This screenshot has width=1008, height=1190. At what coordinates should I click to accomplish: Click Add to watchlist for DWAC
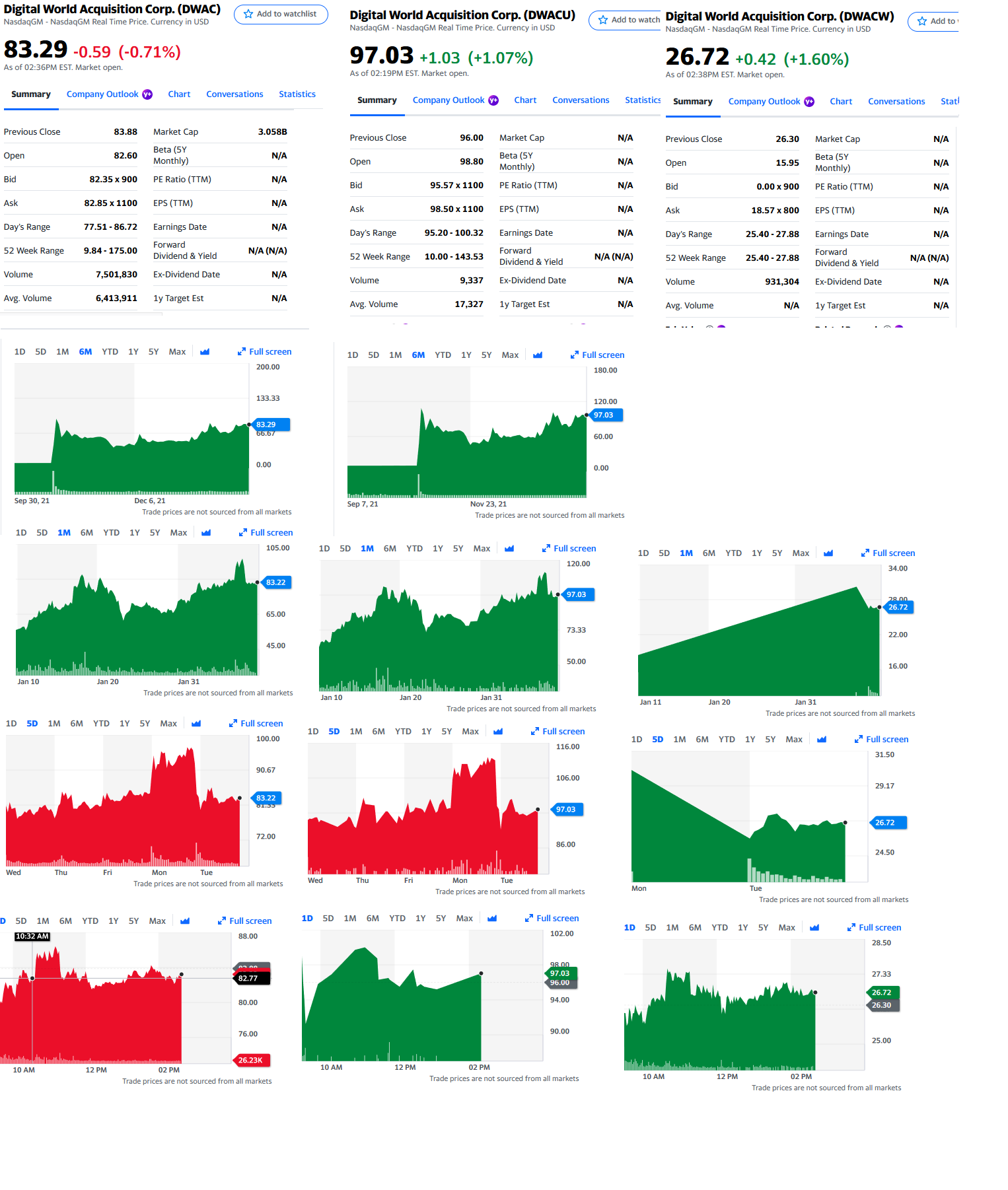[281, 14]
